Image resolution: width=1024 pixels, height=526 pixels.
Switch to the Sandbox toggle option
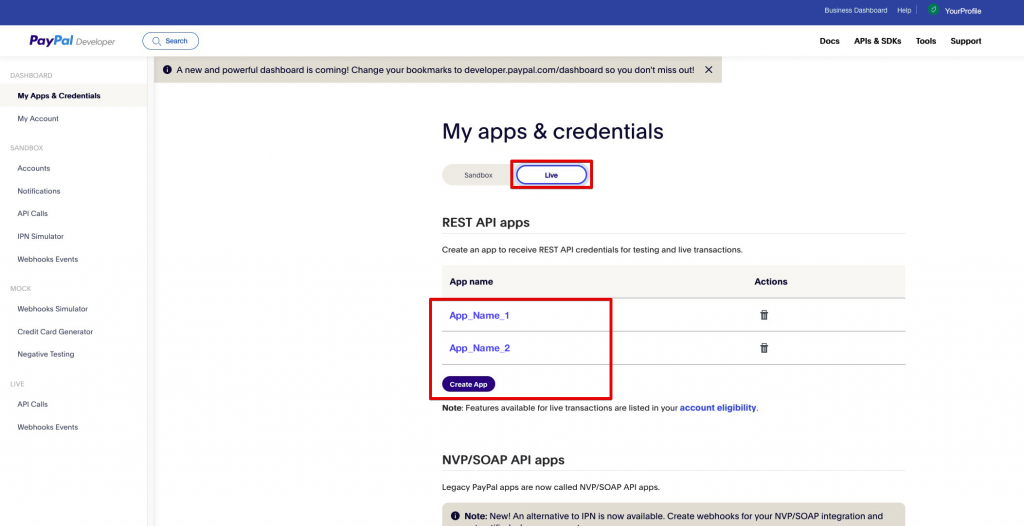[x=478, y=175]
